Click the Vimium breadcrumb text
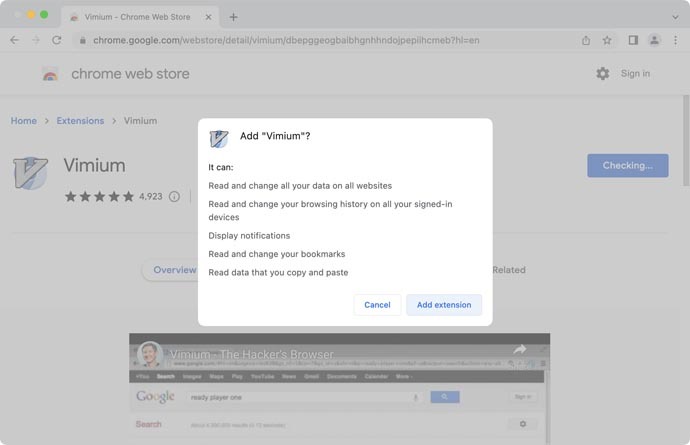The image size is (690, 445). coord(140,121)
